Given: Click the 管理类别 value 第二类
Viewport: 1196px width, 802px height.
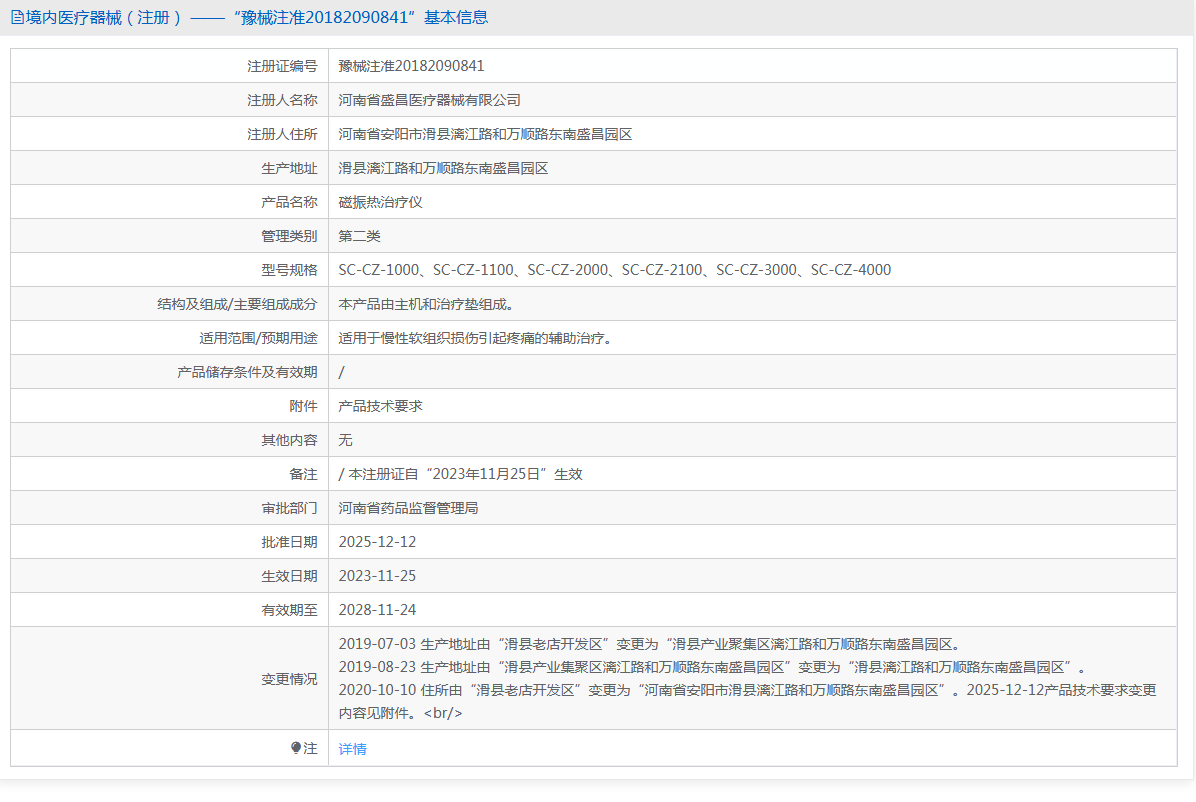Looking at the screenshot, I should click(x=359, y=236).
